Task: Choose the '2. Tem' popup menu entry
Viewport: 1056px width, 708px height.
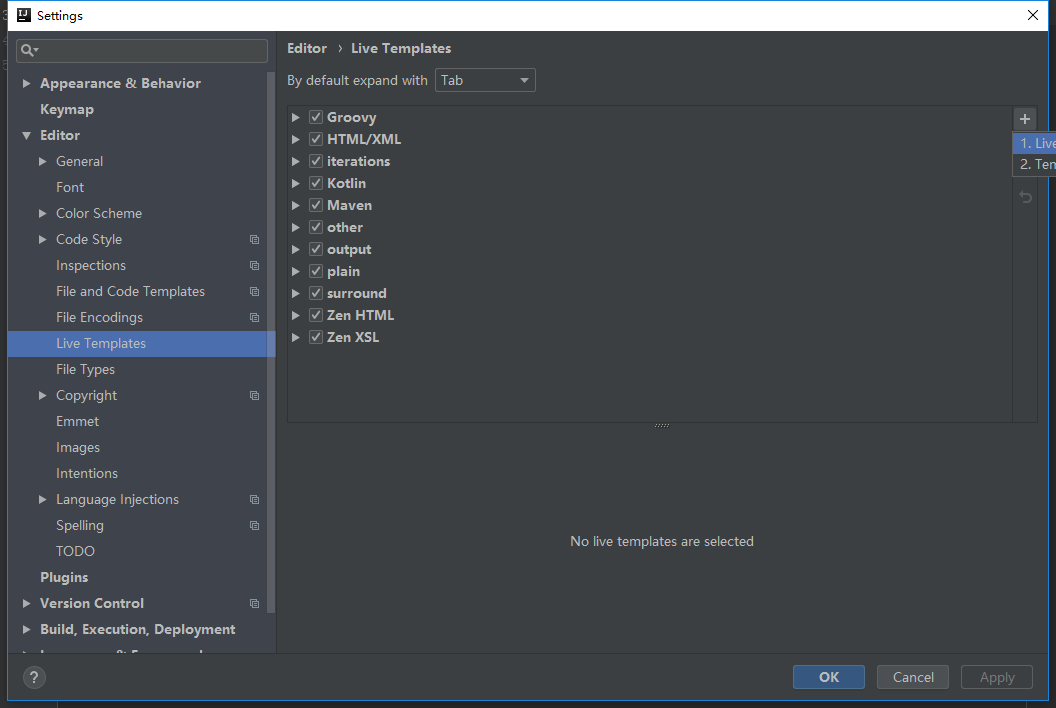Action: [1035, 165]
